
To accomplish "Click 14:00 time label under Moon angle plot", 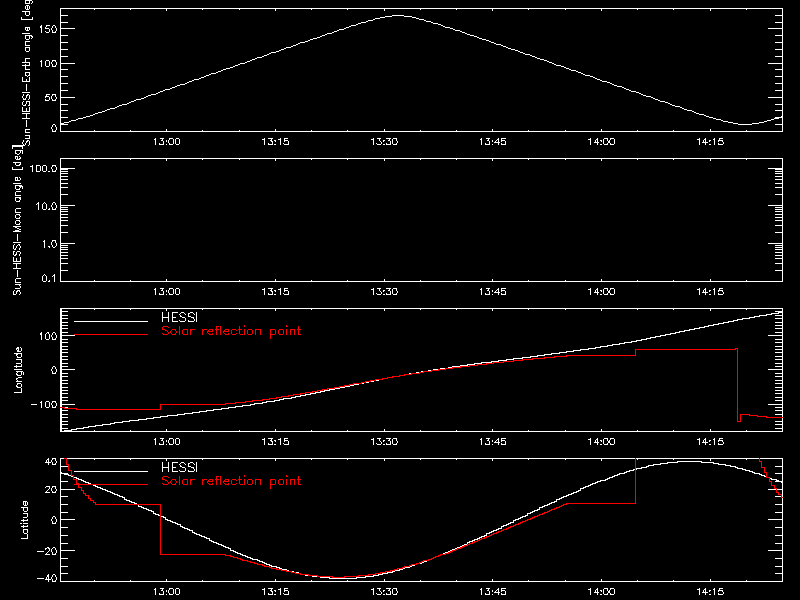I will coord(601,292).
